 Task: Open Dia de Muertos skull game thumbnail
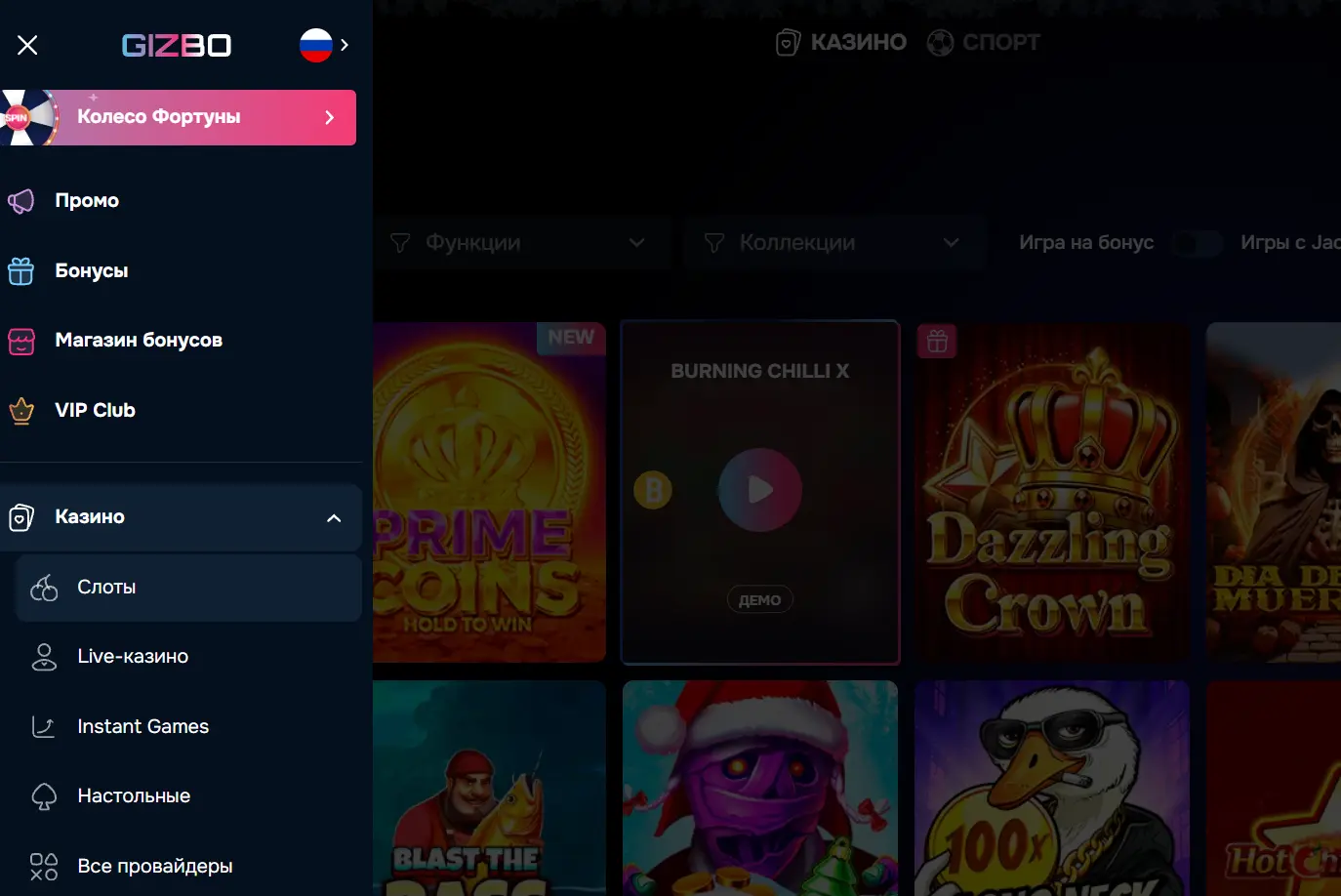point(1274,492)
